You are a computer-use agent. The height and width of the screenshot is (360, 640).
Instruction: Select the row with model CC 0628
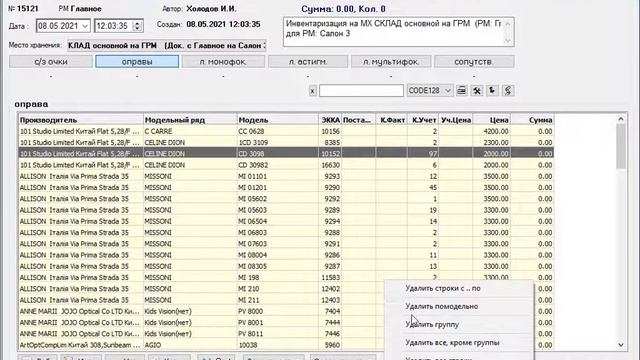click(286, 131)
